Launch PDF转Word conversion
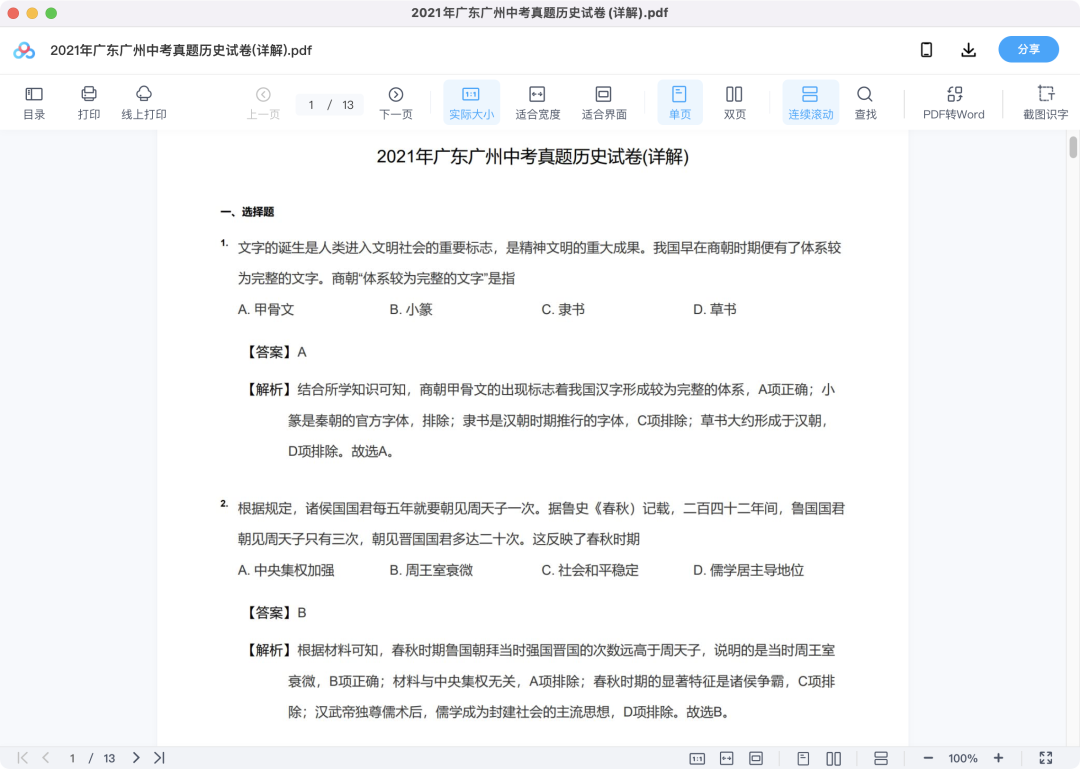The height and width of the screenshot is (769, 1080). (954, 103)
